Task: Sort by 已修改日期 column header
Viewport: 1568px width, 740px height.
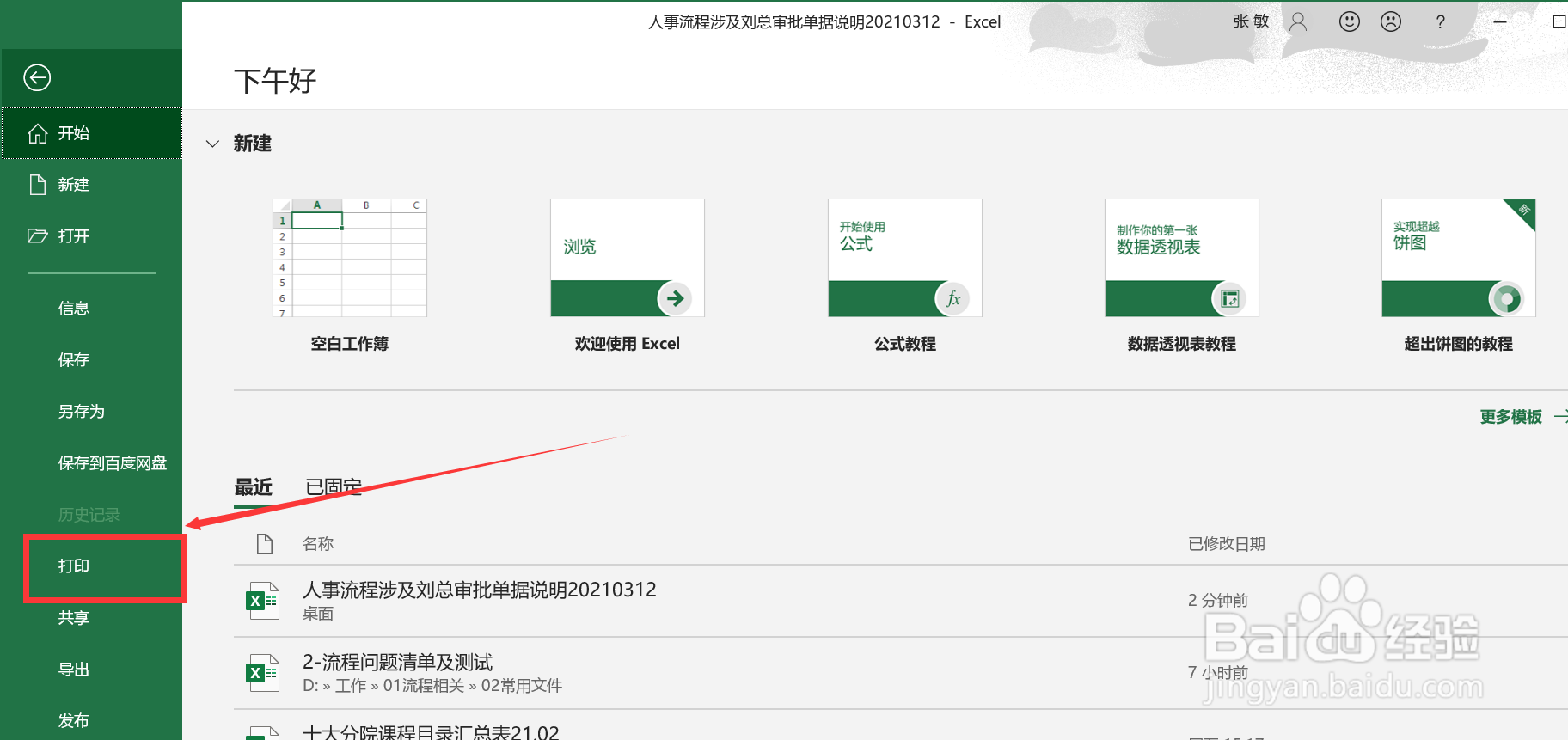Action: pos(1227,544)
